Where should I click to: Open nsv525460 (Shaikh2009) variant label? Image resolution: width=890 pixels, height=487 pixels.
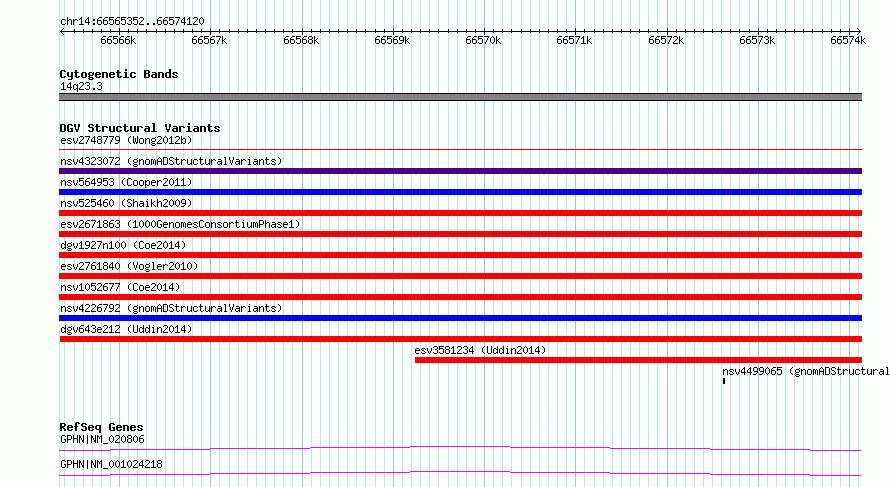pyautogui.click(x=126, y=203)
